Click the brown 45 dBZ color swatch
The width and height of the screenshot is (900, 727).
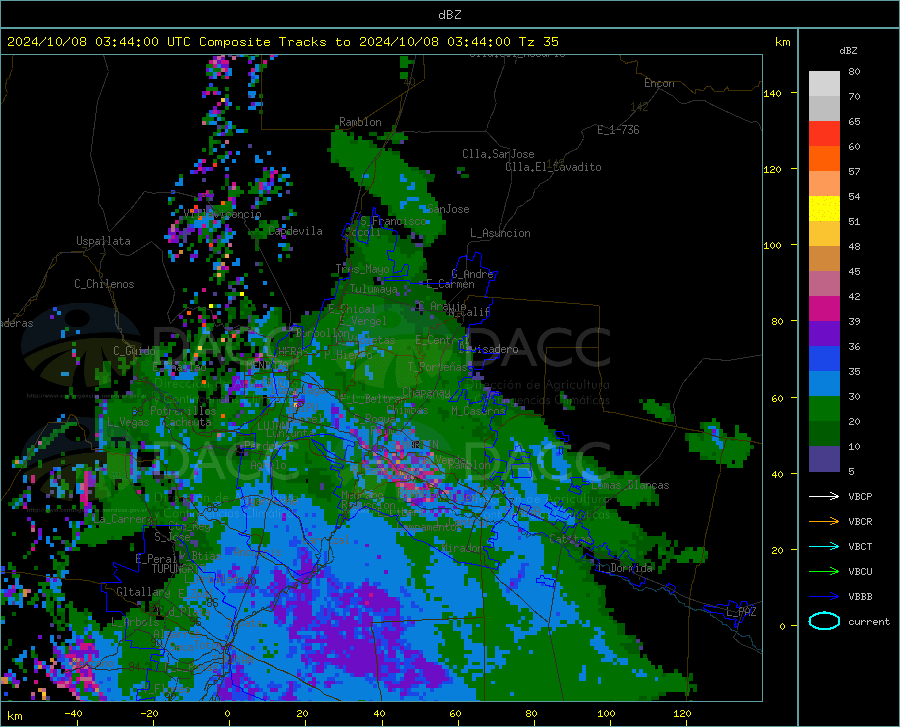point(824,259)
